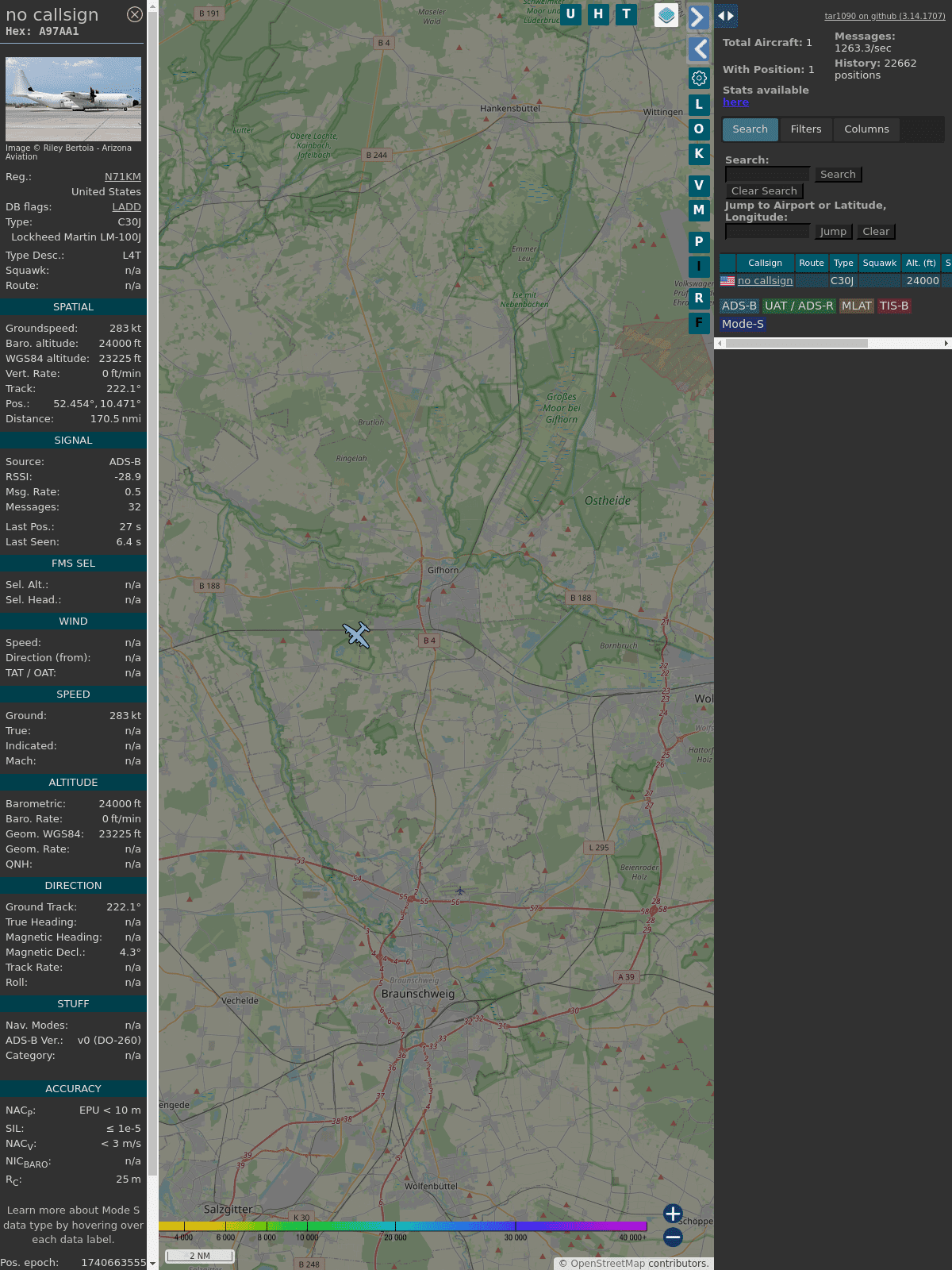This screenshot has height=1270, width=952.
Task: Click the 2 NM scale bar
Action: click(200, 1256)
